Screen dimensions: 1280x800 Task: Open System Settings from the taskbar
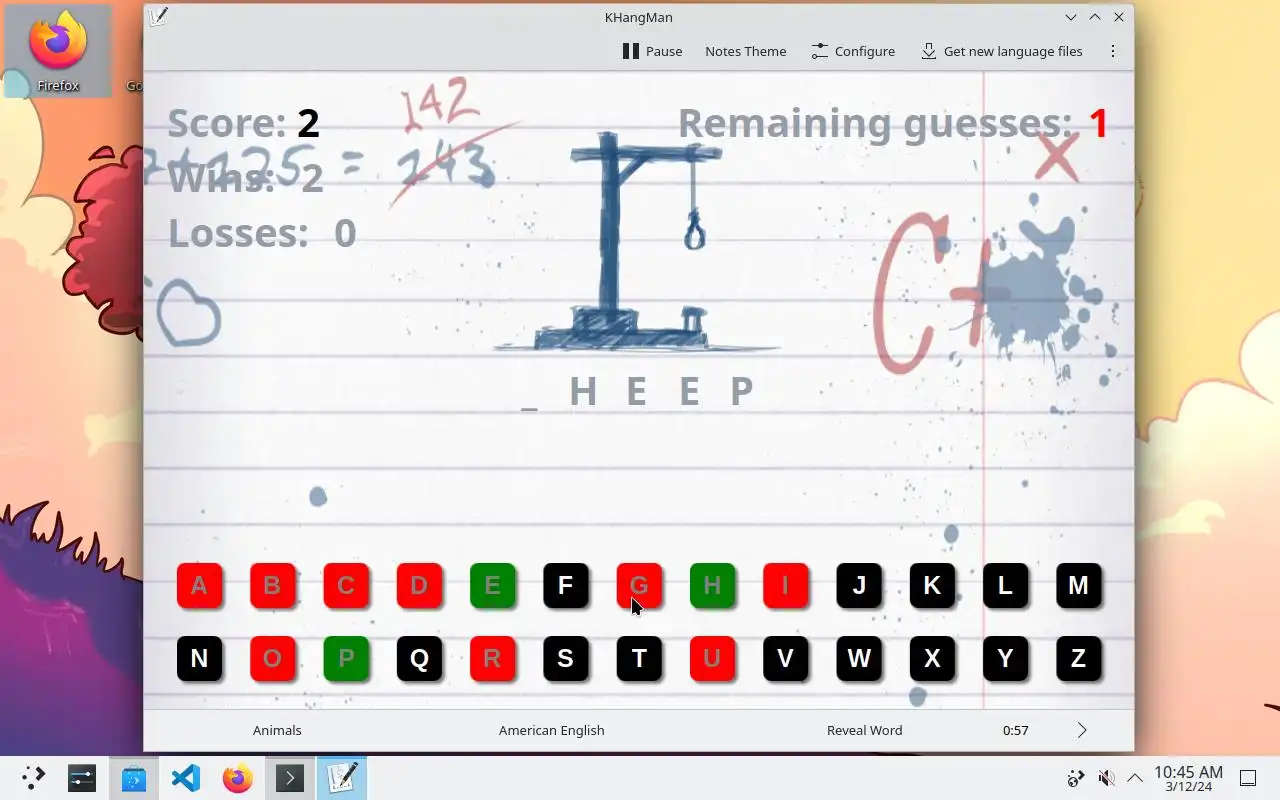click(x=82, y=778)
